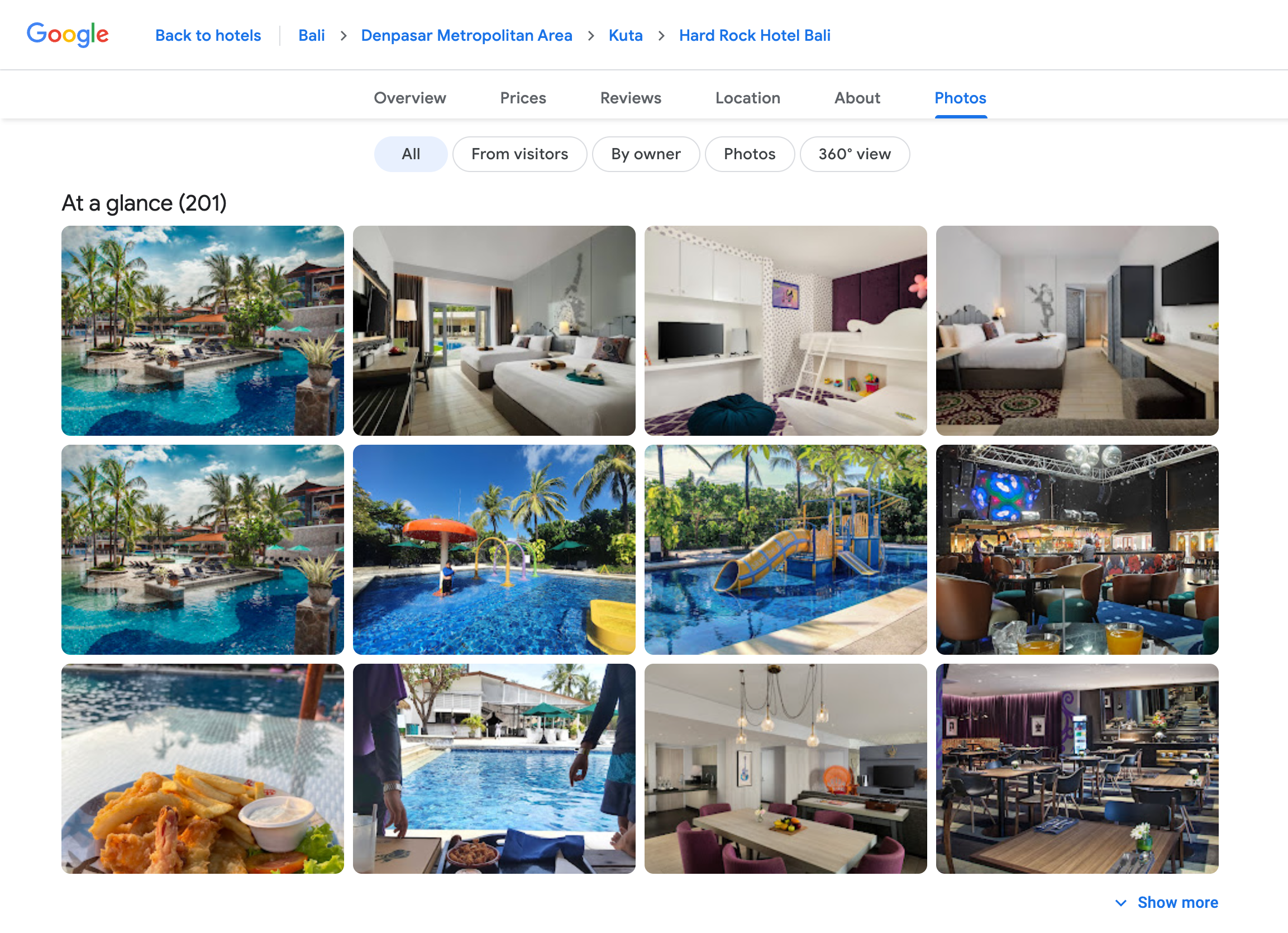Screen dimensions: 1288x933
Task: Filter photos By owner
Action: pos(646,154)
